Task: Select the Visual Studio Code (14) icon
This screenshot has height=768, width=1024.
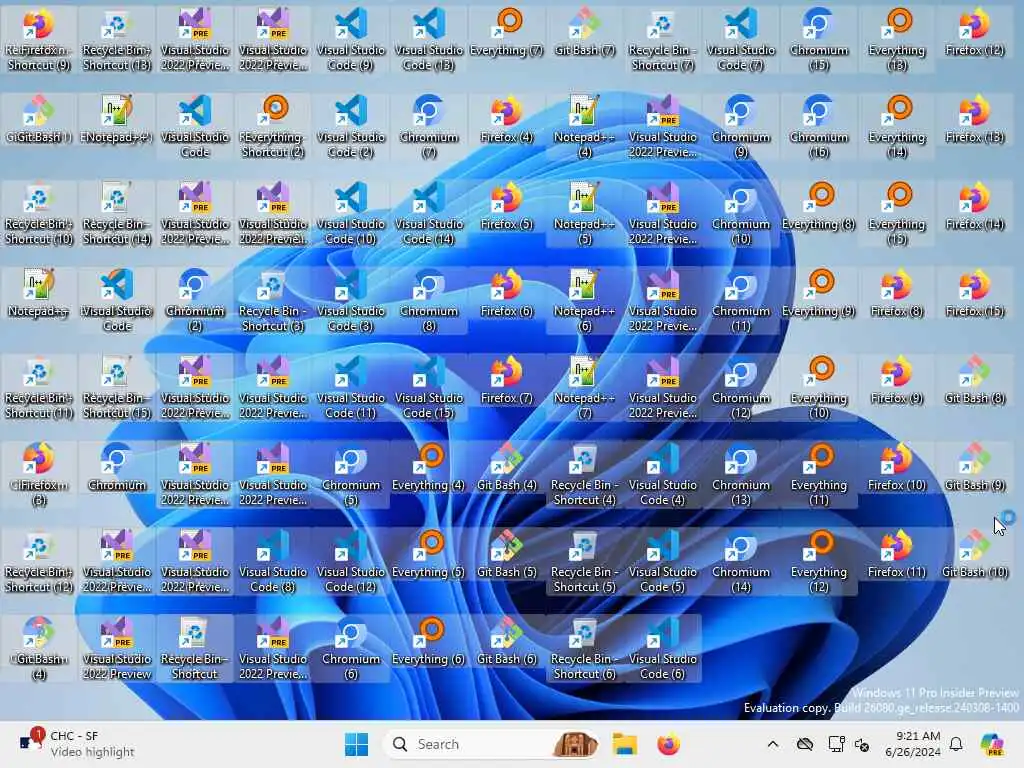Action: coord(428,214)
